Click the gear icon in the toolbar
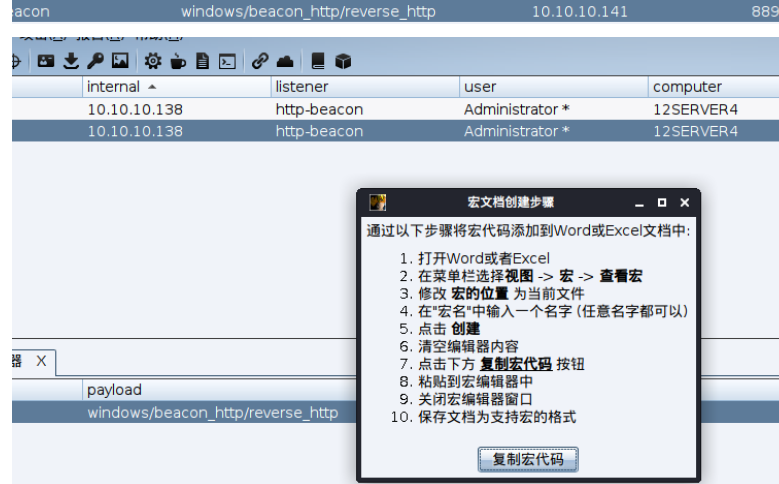This screenshot has width=779, height=484. tap(153, 61)
